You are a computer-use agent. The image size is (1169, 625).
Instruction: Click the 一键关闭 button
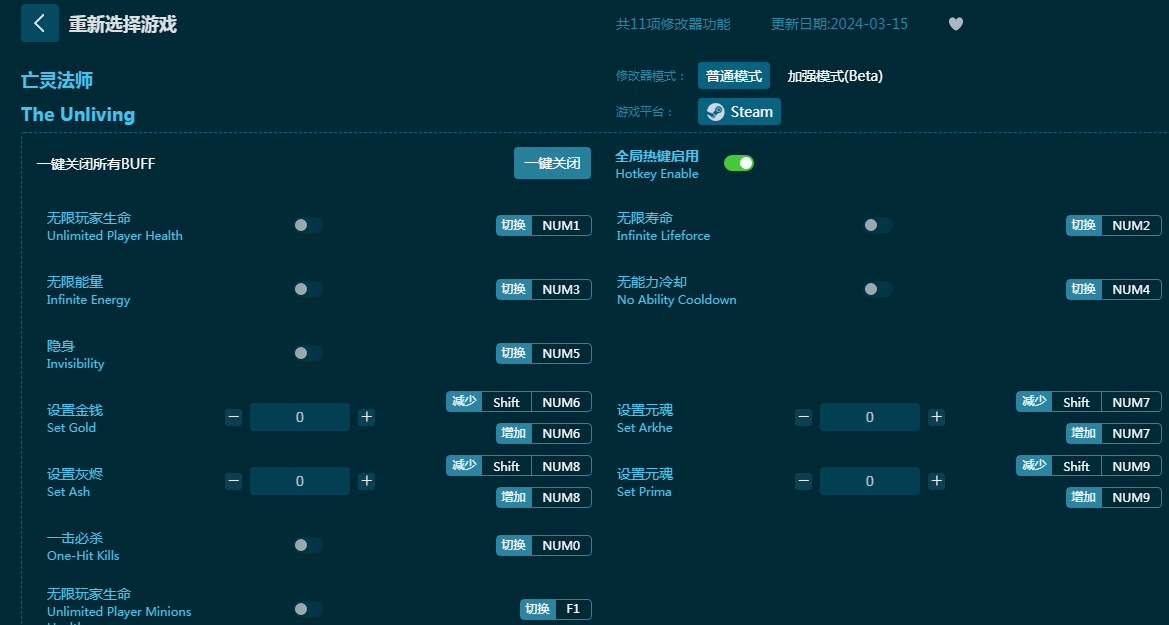pos(552,163)
